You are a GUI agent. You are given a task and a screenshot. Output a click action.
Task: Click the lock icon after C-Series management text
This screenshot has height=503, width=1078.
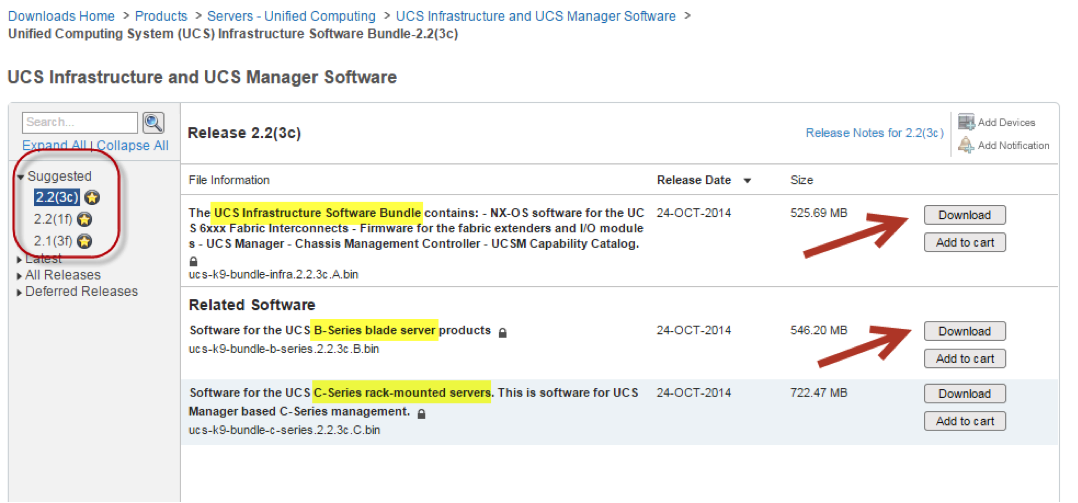point(421,414)
